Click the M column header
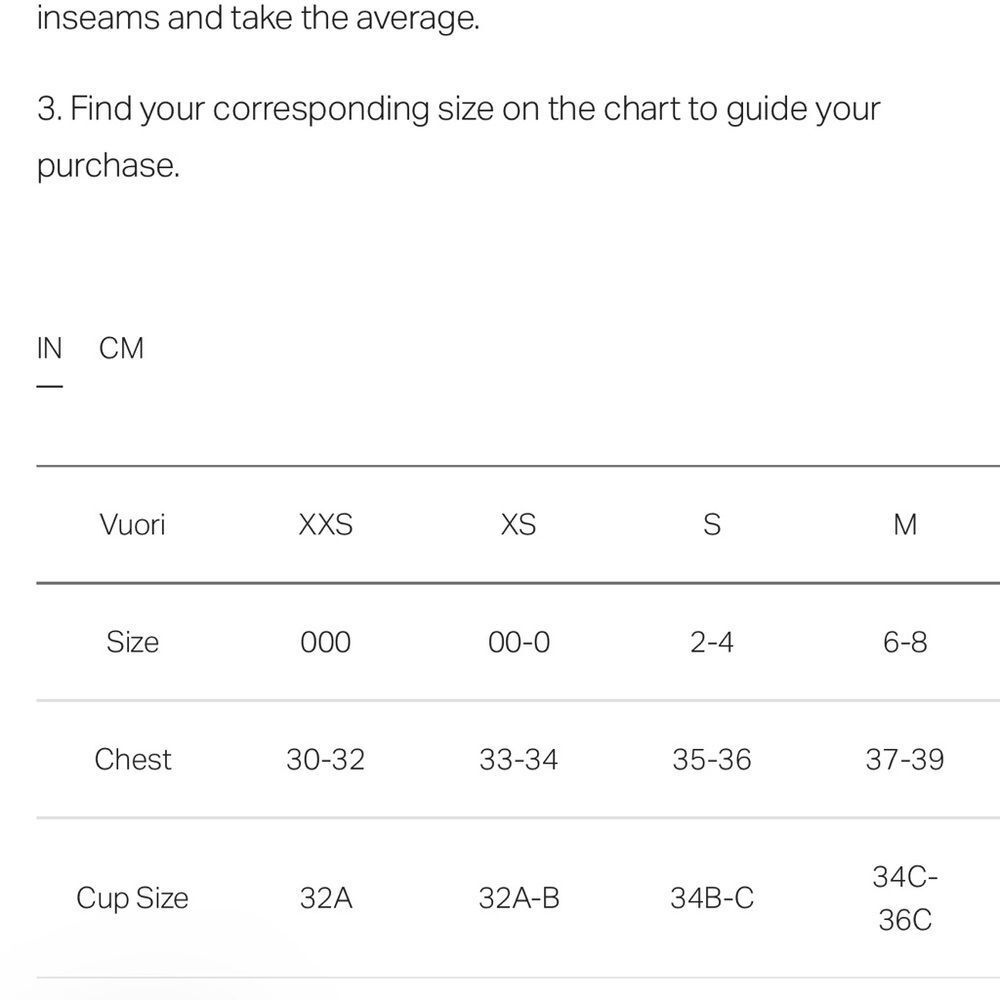 tap(905, 525)
